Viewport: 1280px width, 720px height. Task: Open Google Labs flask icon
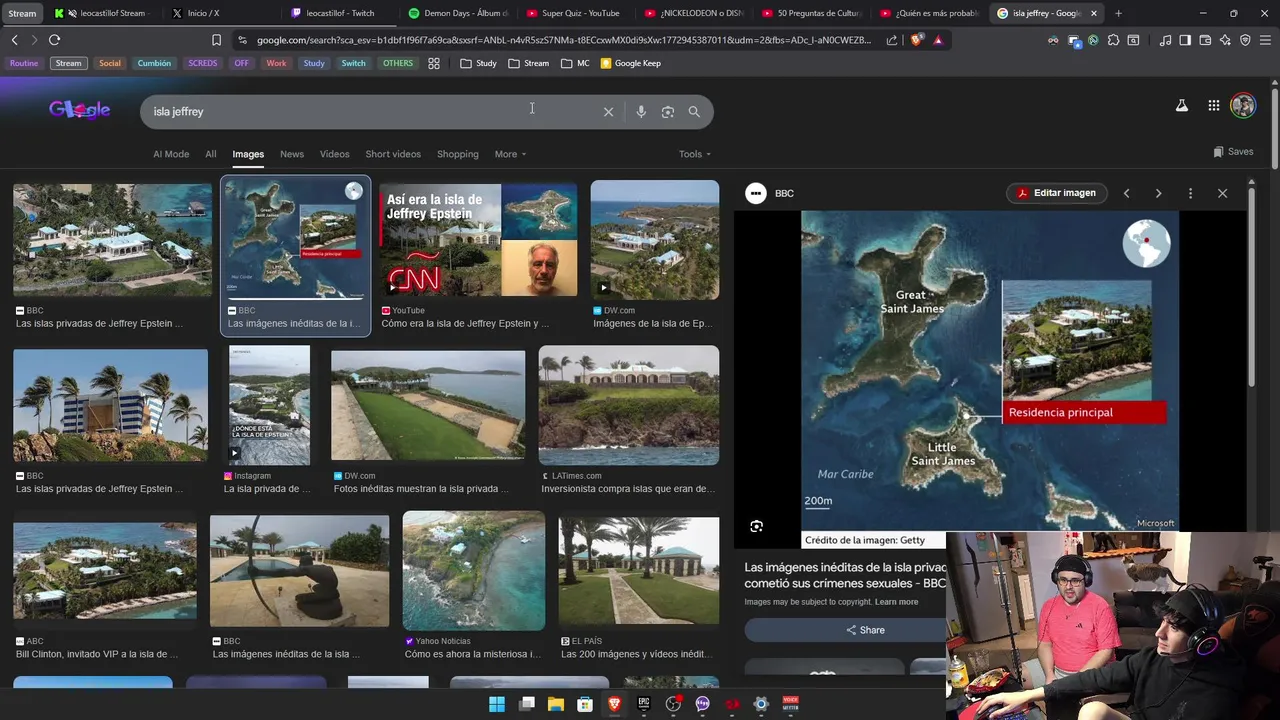click(x=1181, y=105)
